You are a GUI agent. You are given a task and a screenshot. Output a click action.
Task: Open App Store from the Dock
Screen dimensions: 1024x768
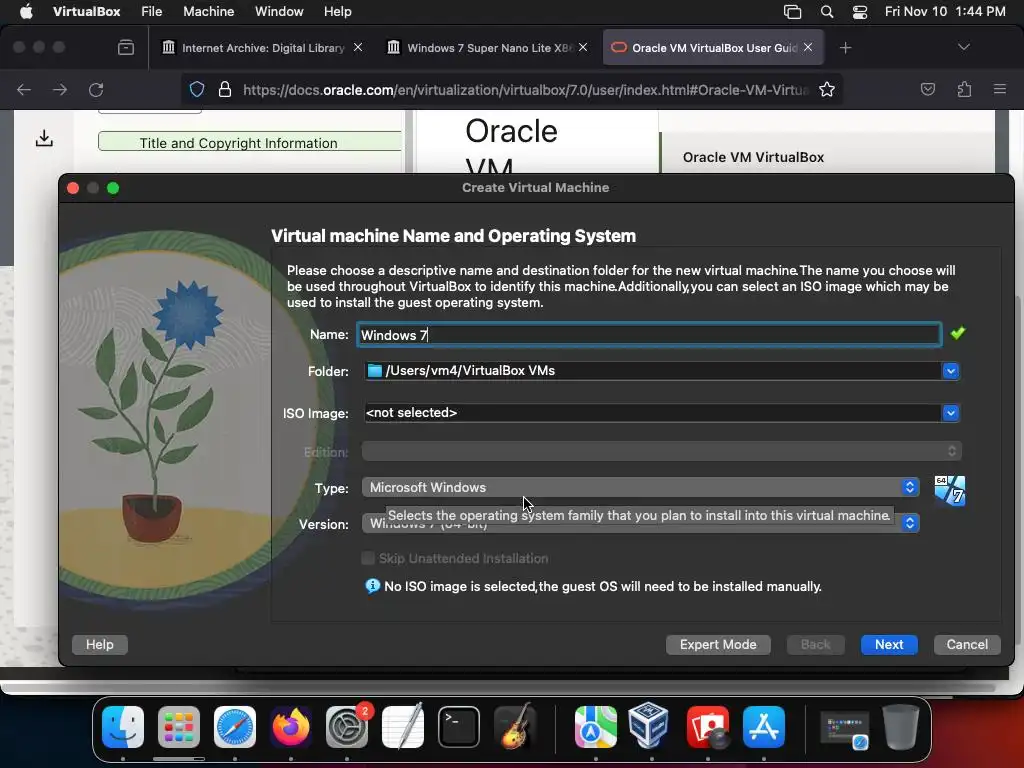click(763, 727)
